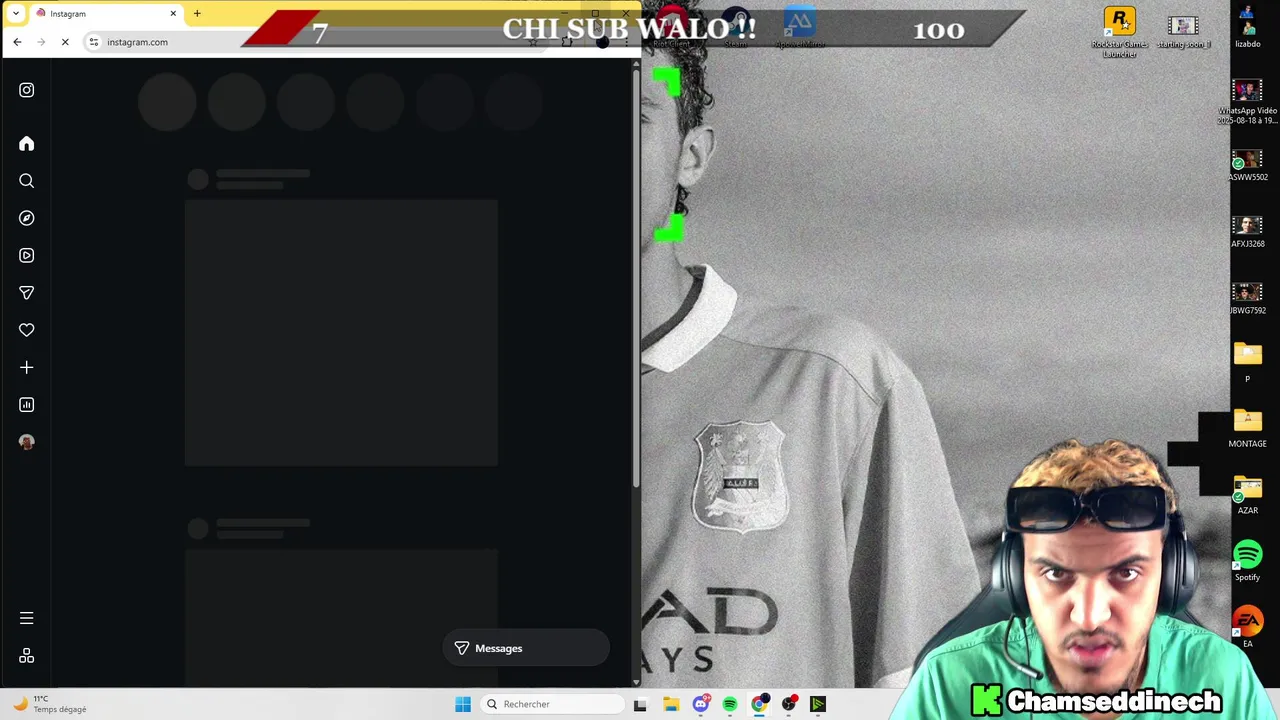Expand the Chrome tab search dropdown
This screenshot has height=720, width=1280.
click(x=15, y=13)
